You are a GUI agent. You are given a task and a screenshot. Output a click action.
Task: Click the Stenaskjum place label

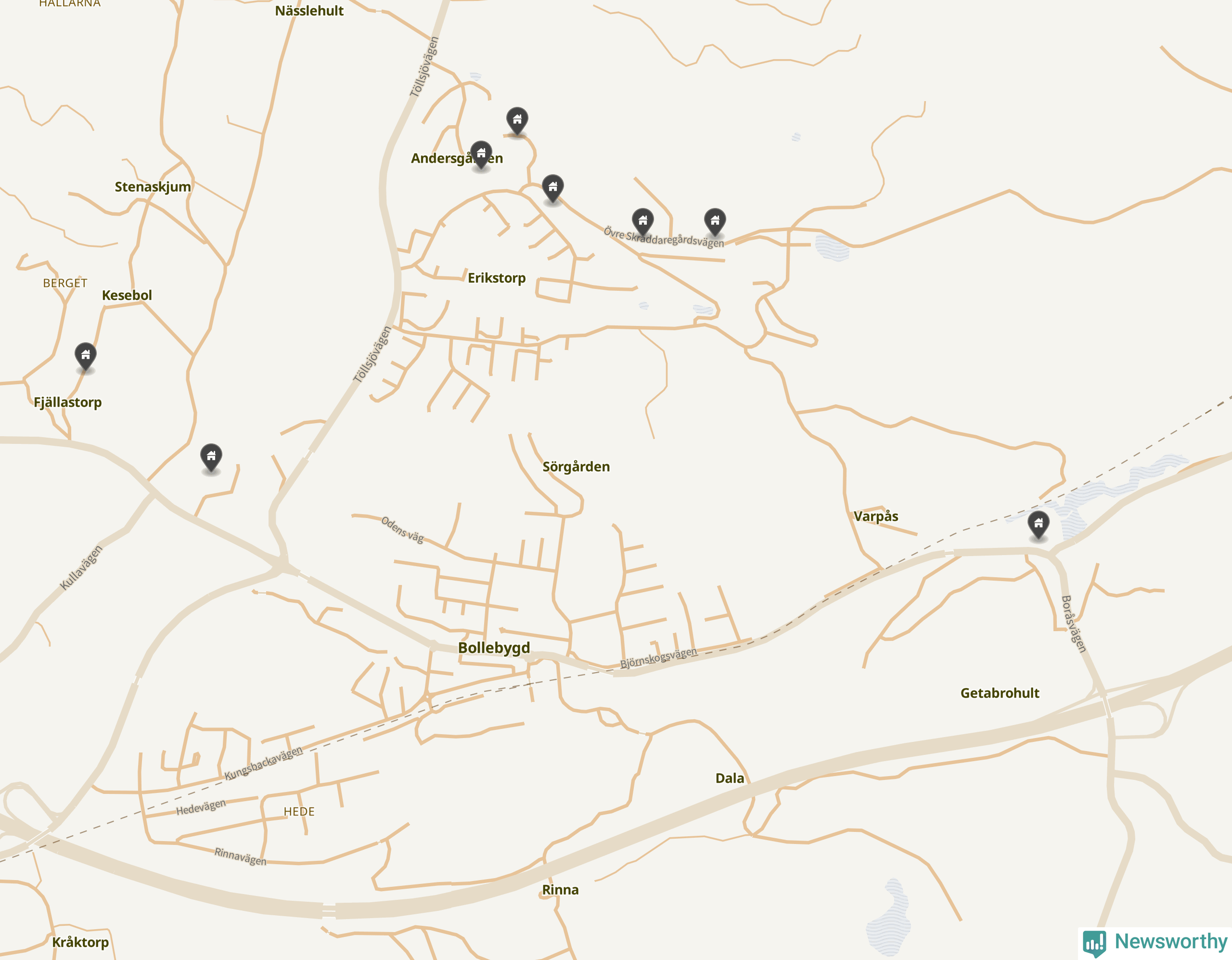[x=152, y=187]
